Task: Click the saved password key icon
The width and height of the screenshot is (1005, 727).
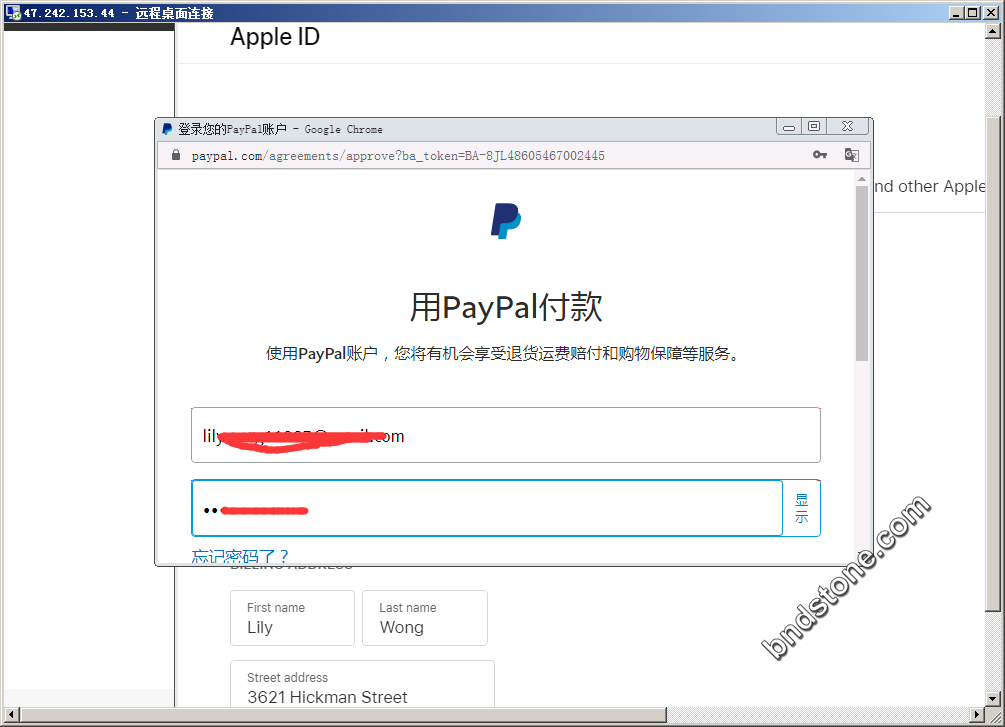Action: click(820, 155)
